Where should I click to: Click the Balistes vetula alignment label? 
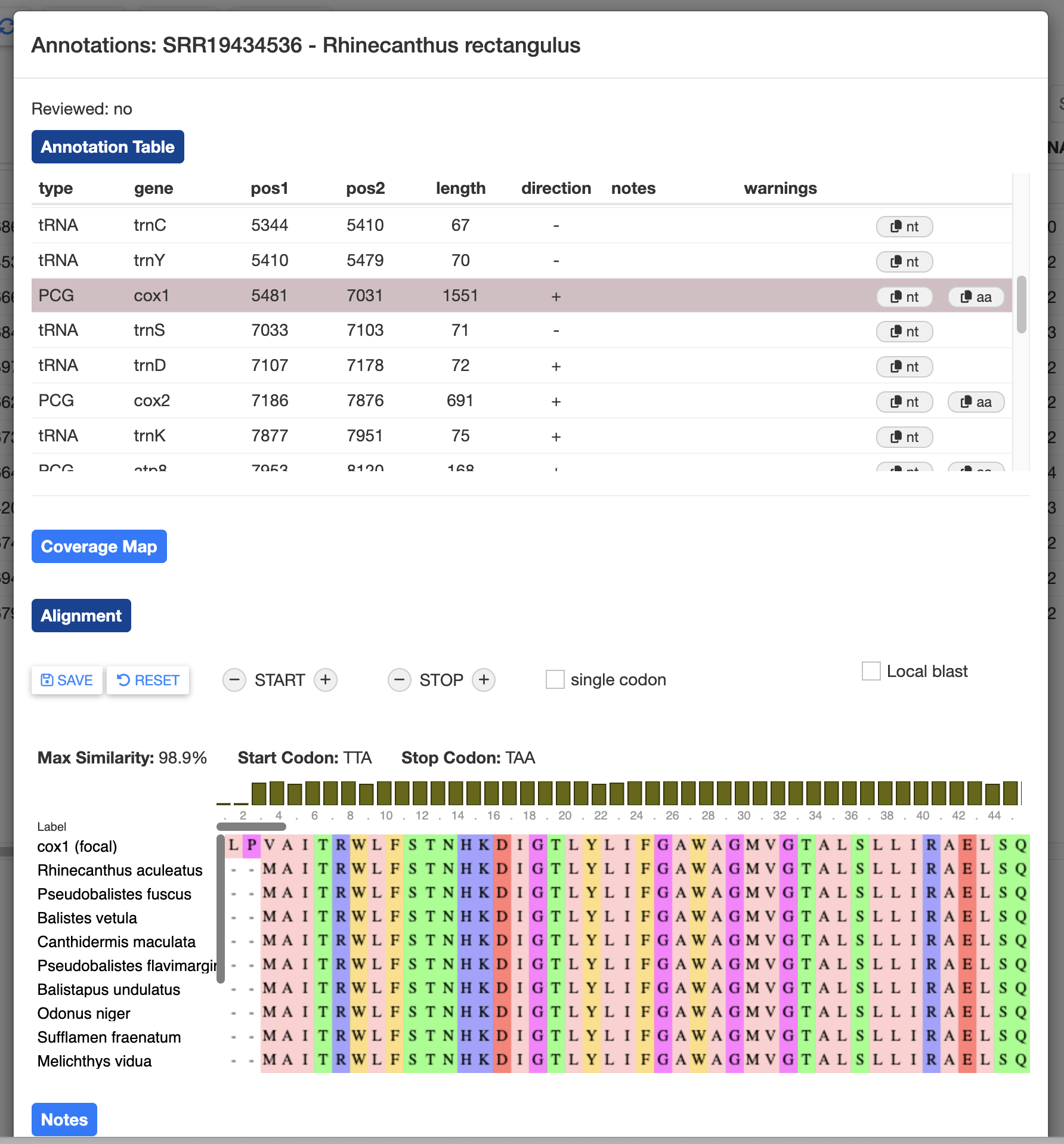pyautogui.click(x=87, y=918)
